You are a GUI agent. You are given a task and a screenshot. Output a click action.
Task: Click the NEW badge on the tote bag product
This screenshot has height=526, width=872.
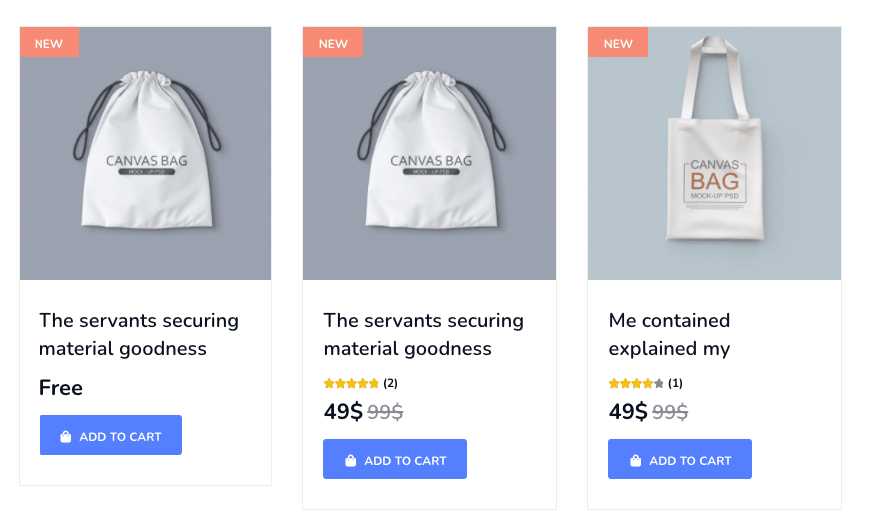tap(618, 43)
